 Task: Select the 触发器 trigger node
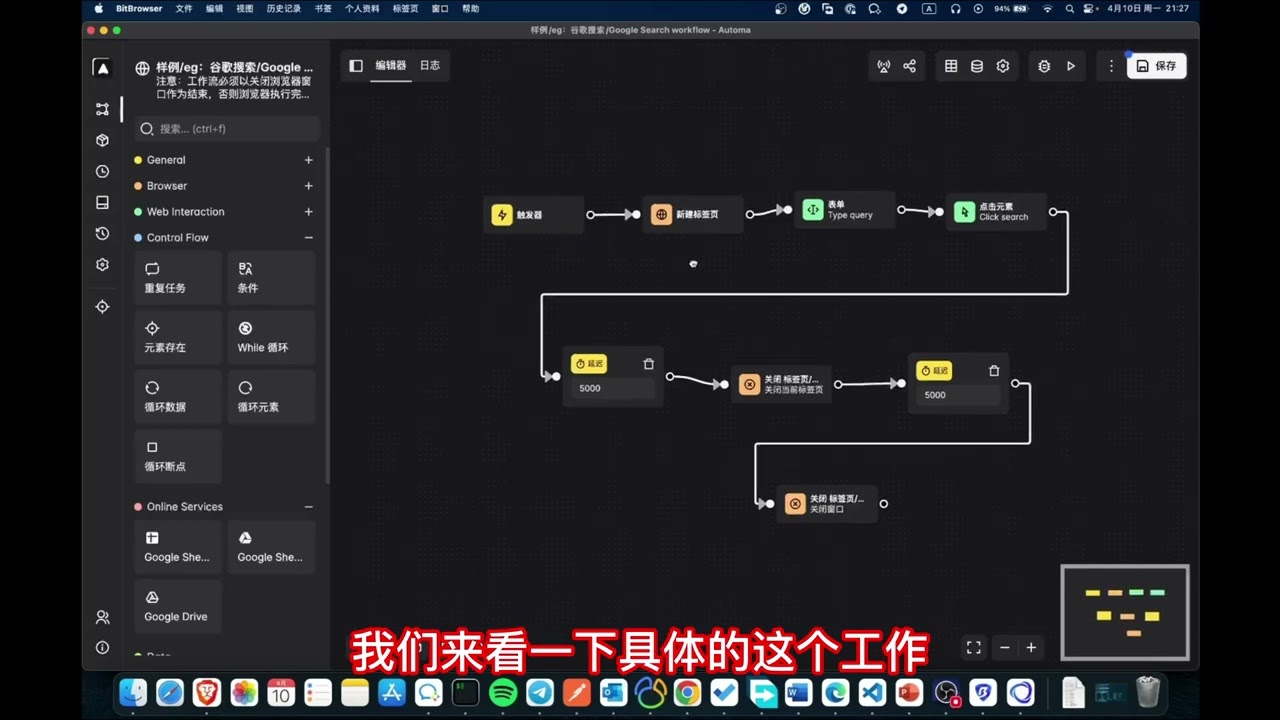coord(533,214)
